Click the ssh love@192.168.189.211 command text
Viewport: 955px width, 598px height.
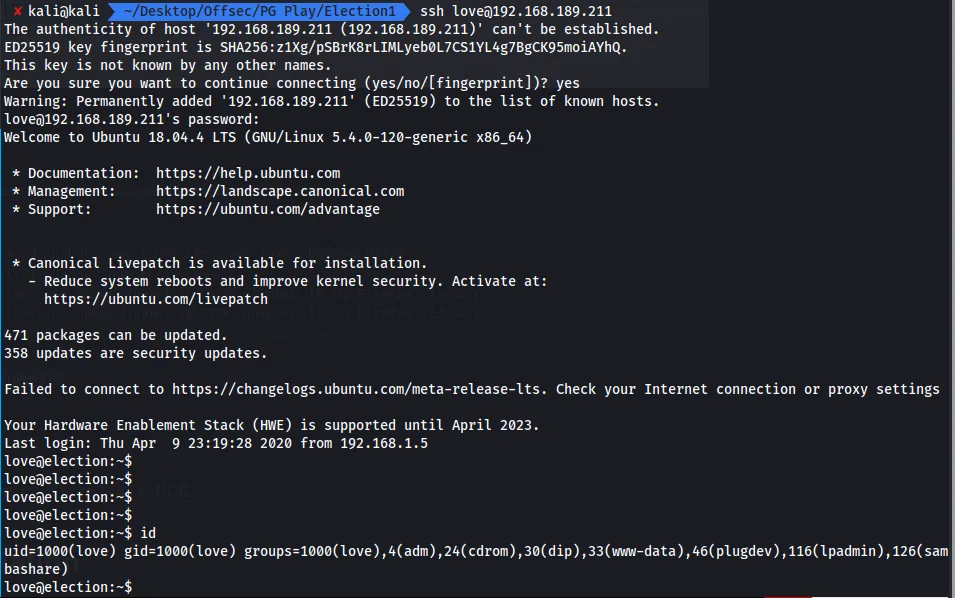(x=515, y=11)
